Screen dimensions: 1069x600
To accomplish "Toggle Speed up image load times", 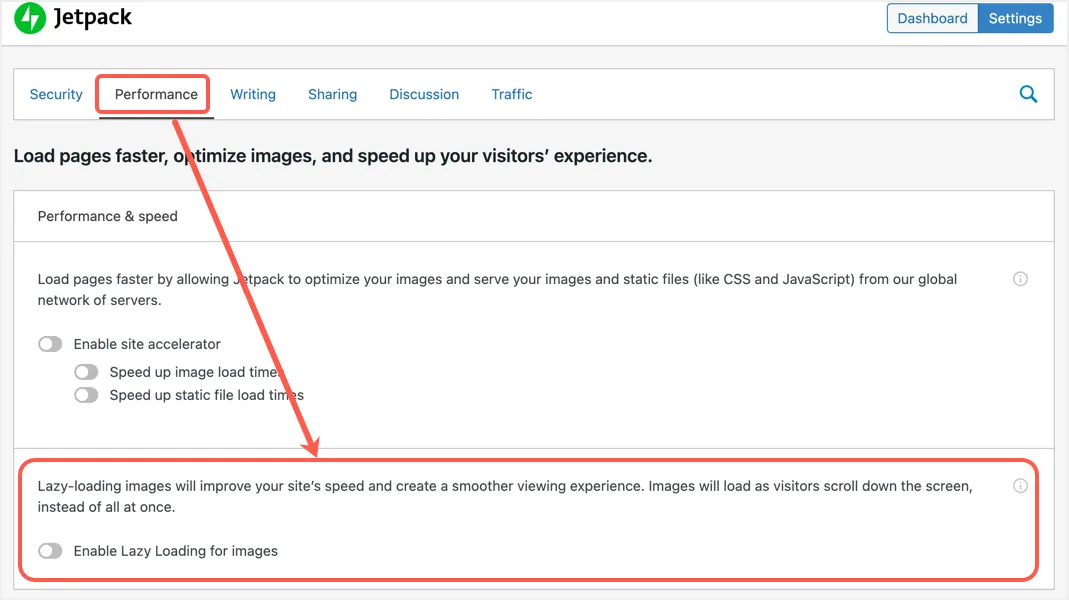I will (x=86, y=372).
